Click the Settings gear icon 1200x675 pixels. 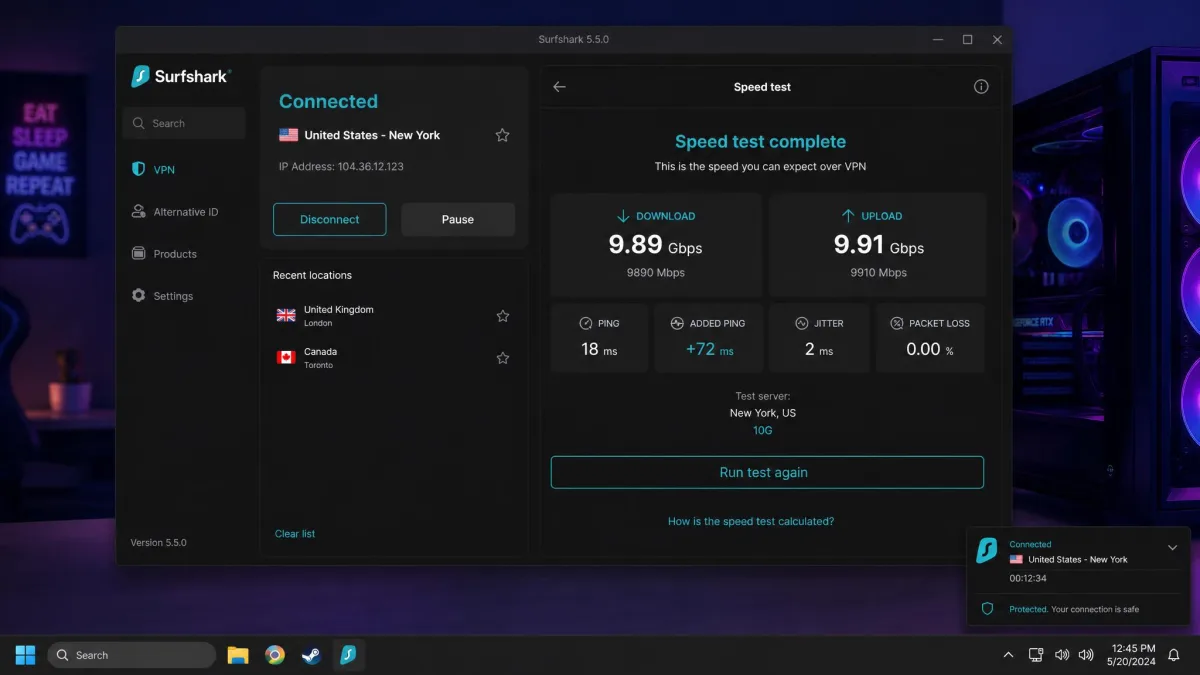[x=139, y=296]
